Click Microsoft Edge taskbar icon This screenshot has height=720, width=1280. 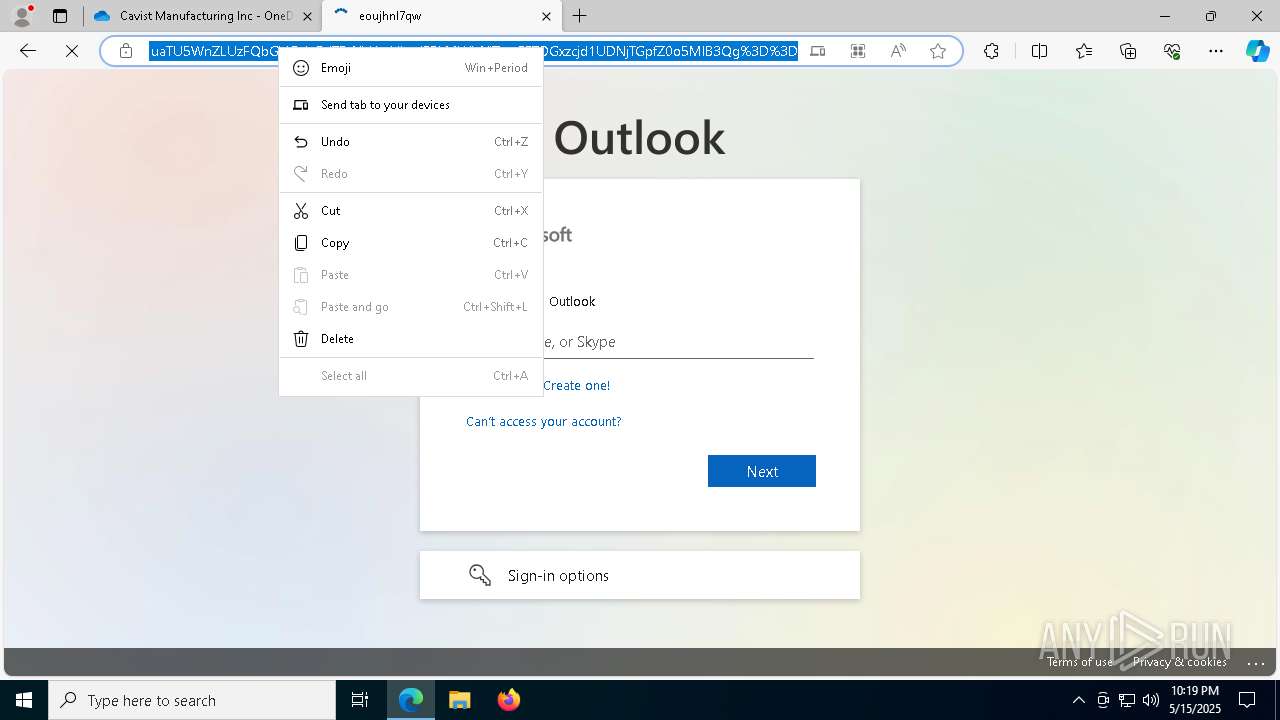[411, 700]
